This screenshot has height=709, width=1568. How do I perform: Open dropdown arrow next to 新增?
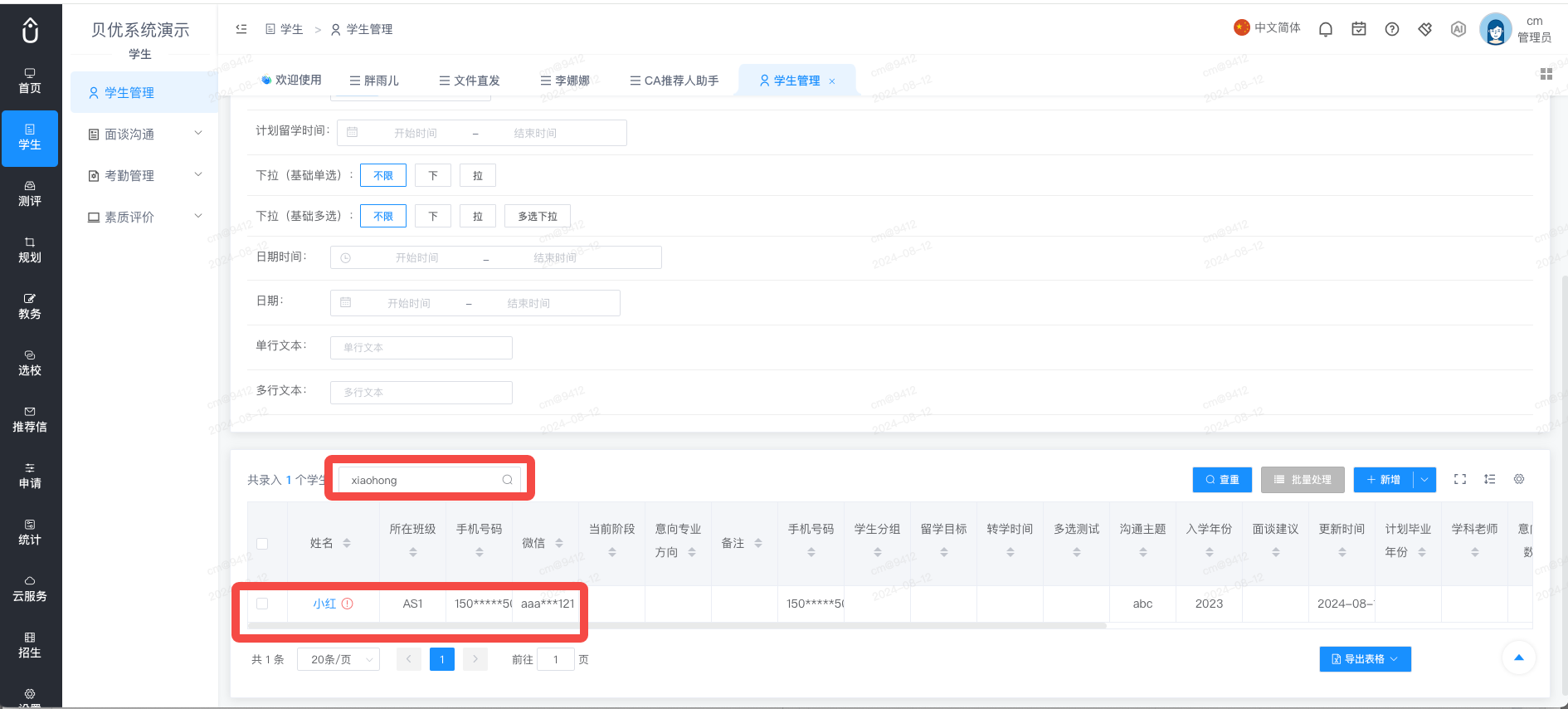coord(1424,480)
